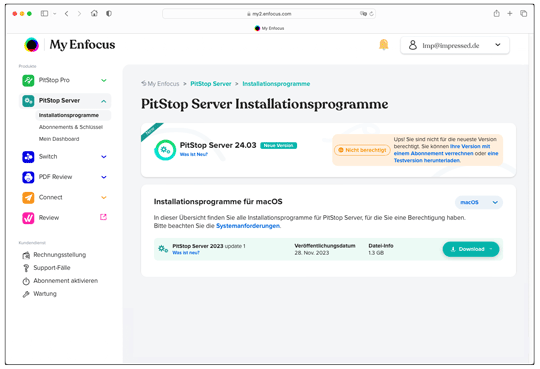540x369 pixels.
Task: Click the Switch product icon
Action: (x=28, y=157)
